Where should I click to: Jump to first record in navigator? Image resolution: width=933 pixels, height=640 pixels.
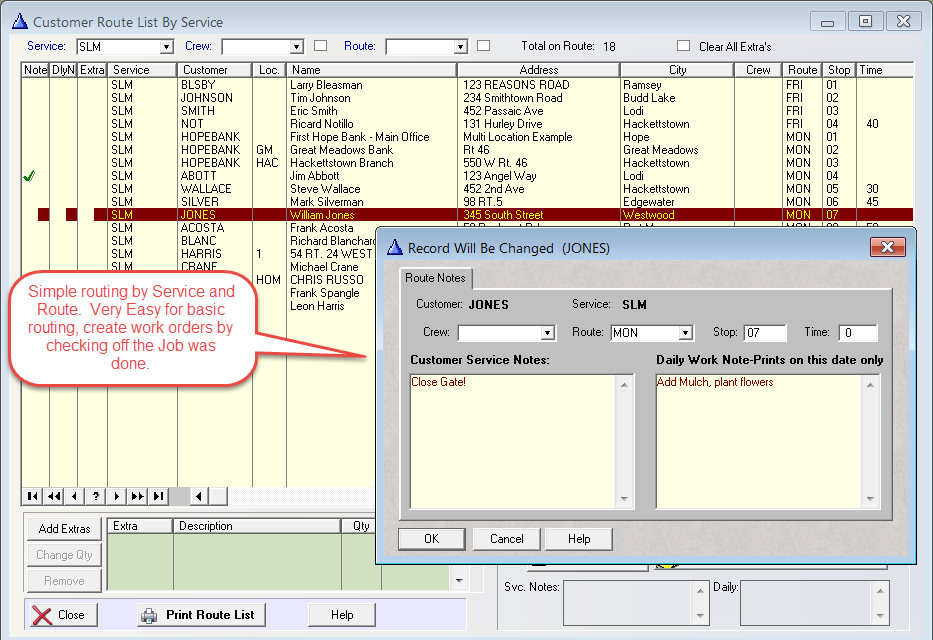(33, 496)
